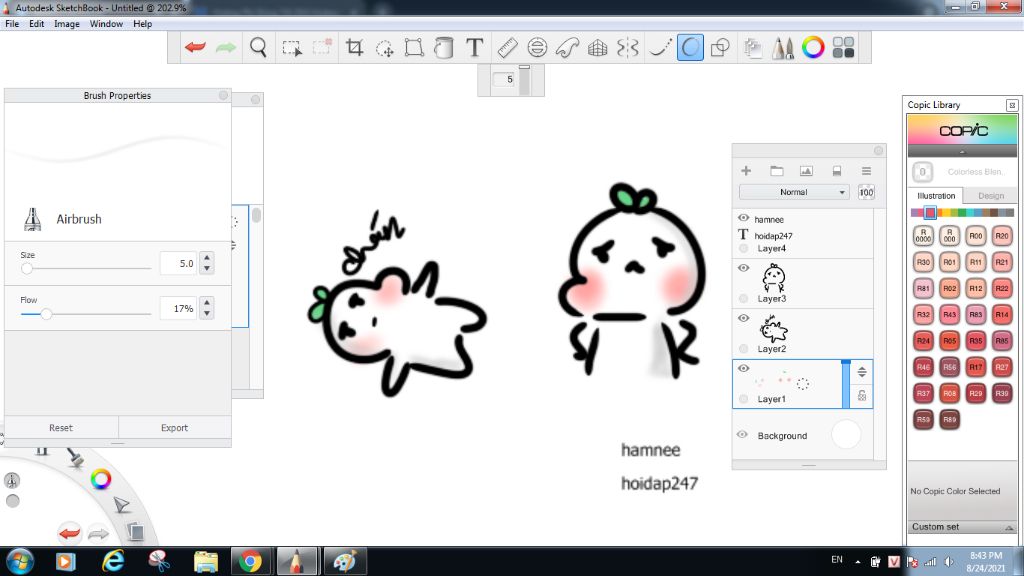Collapse the Copic color header arrow
1024x576 pixels.
[962, 152]
